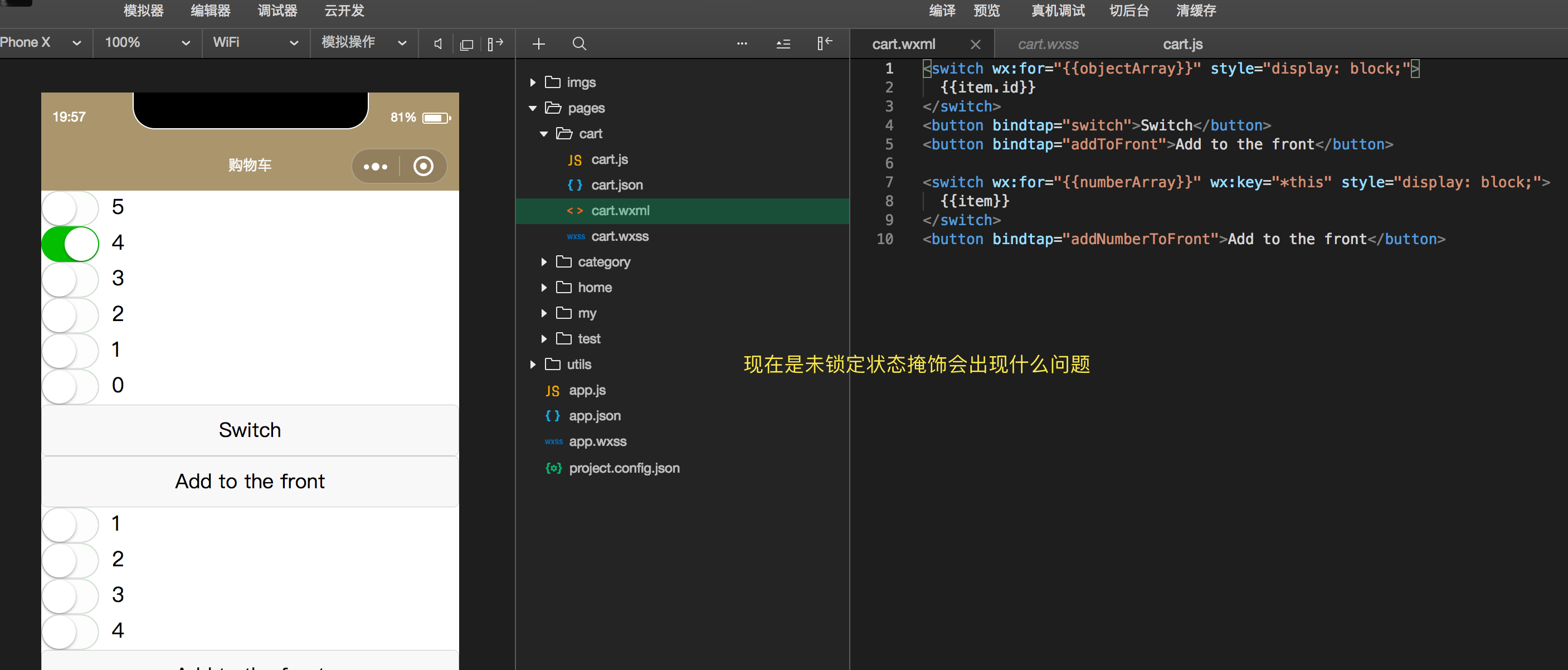Toggle the switch labeled 5
1568x670 pixels.
point(71,208)
